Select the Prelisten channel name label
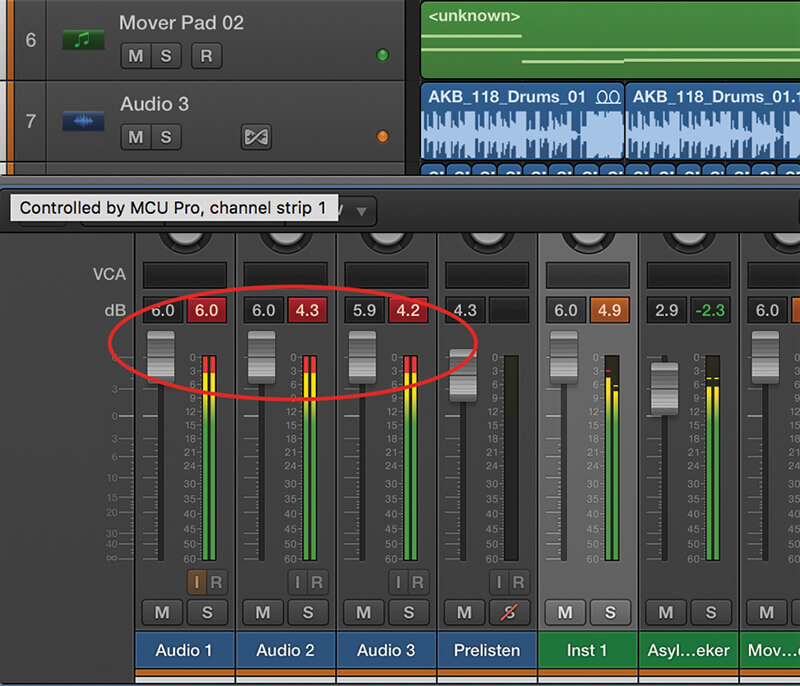 pyautogui.click(x=487, y=650)
